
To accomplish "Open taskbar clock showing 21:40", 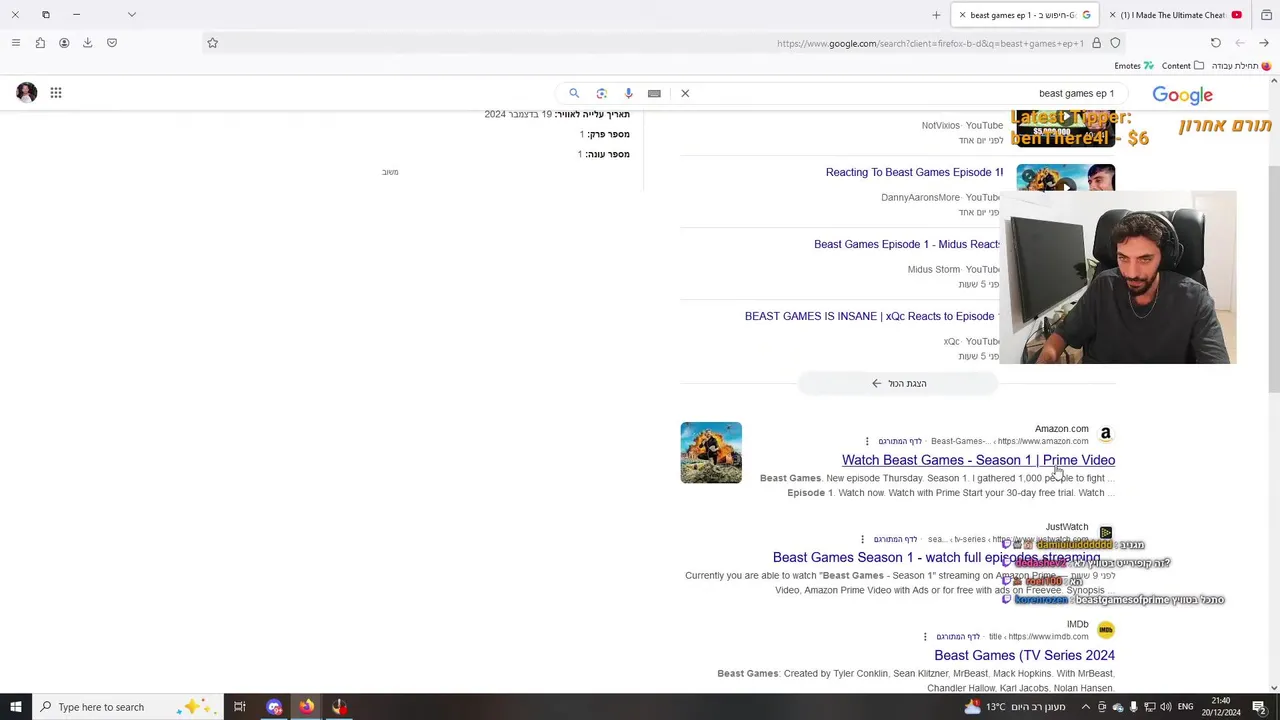I will pos(1221,707).
